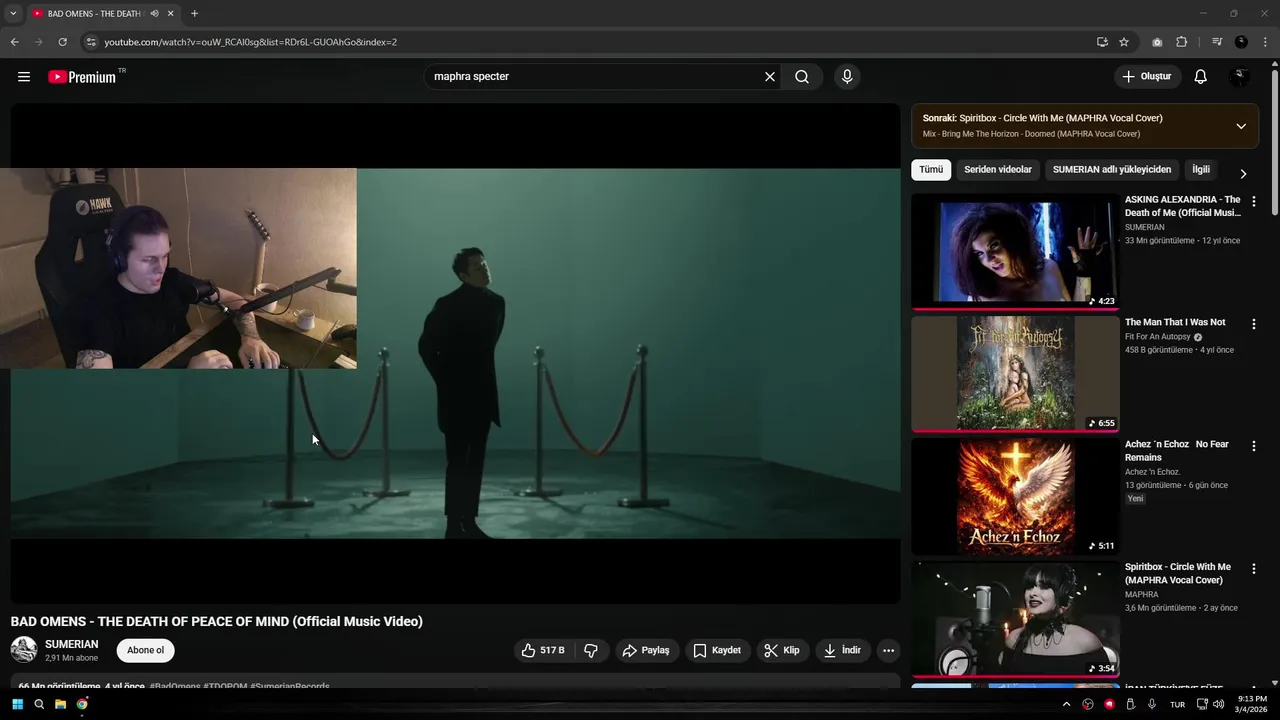
Task: Click the address bar URL
Action: (251, 42)
